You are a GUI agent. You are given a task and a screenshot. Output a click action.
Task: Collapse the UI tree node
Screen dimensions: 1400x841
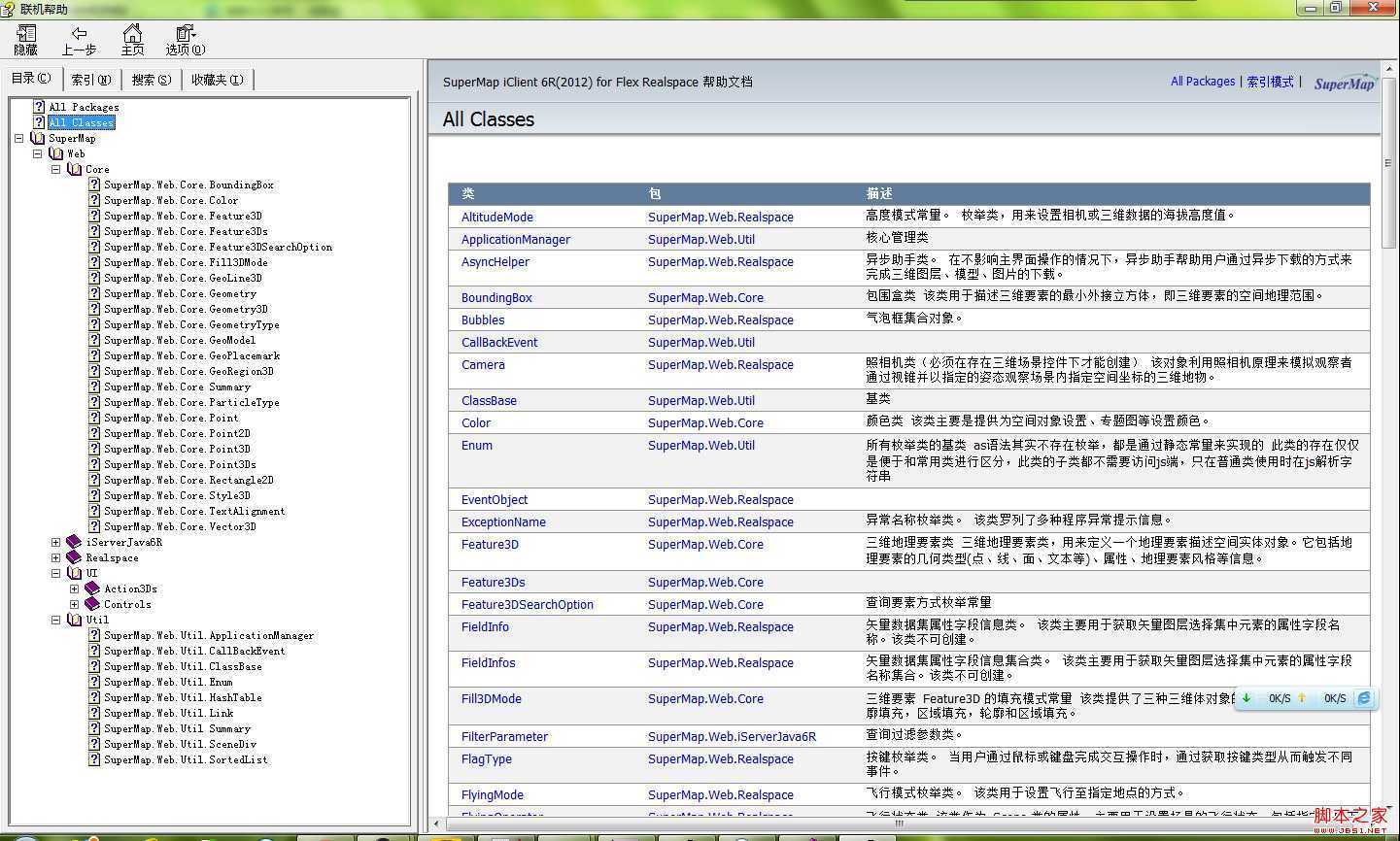(x=55, y=573)
